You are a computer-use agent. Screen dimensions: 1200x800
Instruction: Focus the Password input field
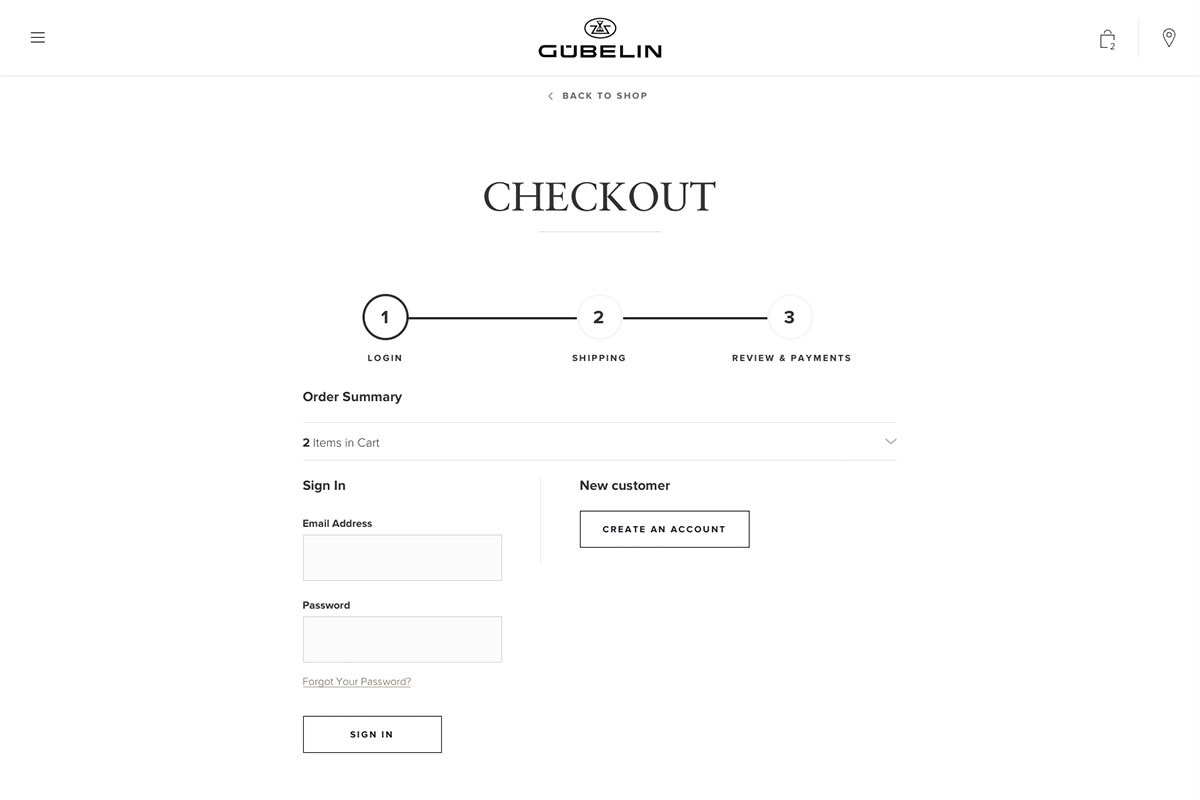402,639
